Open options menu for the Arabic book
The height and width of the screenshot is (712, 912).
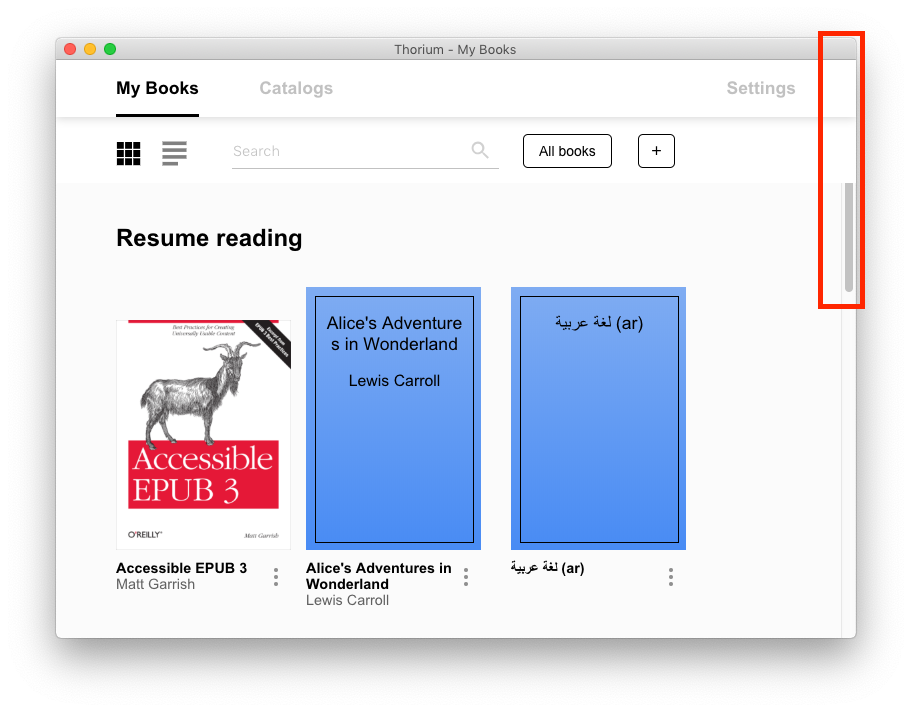[670, 577]
